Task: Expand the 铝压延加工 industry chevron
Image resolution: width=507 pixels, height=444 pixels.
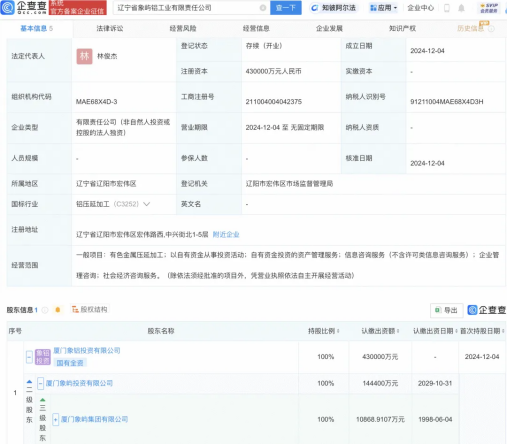Action: coord(146,204)
